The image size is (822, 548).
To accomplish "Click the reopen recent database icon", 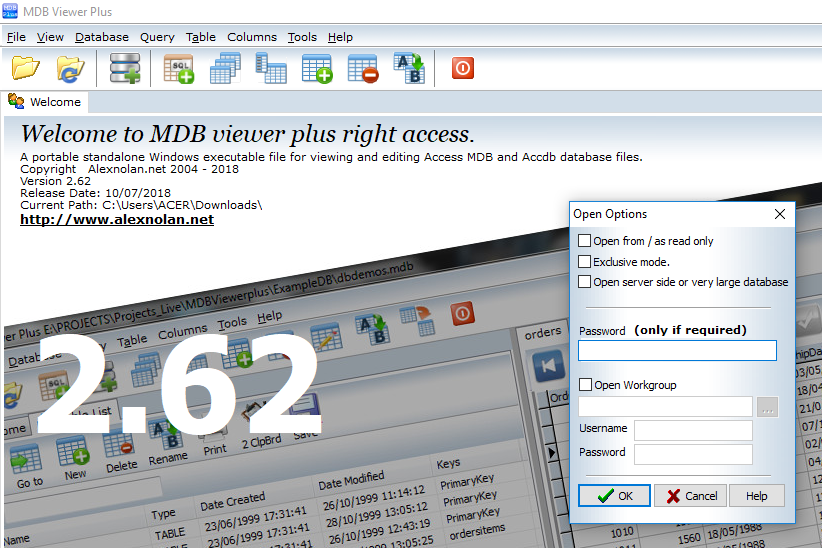I will (x=70, y=68).
